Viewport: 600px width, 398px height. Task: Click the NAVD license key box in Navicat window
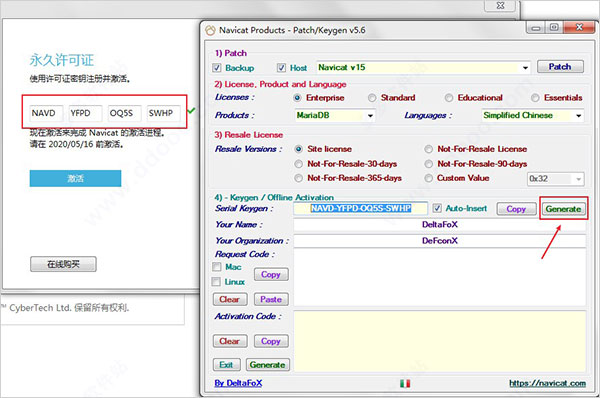[x=46, y=113]
